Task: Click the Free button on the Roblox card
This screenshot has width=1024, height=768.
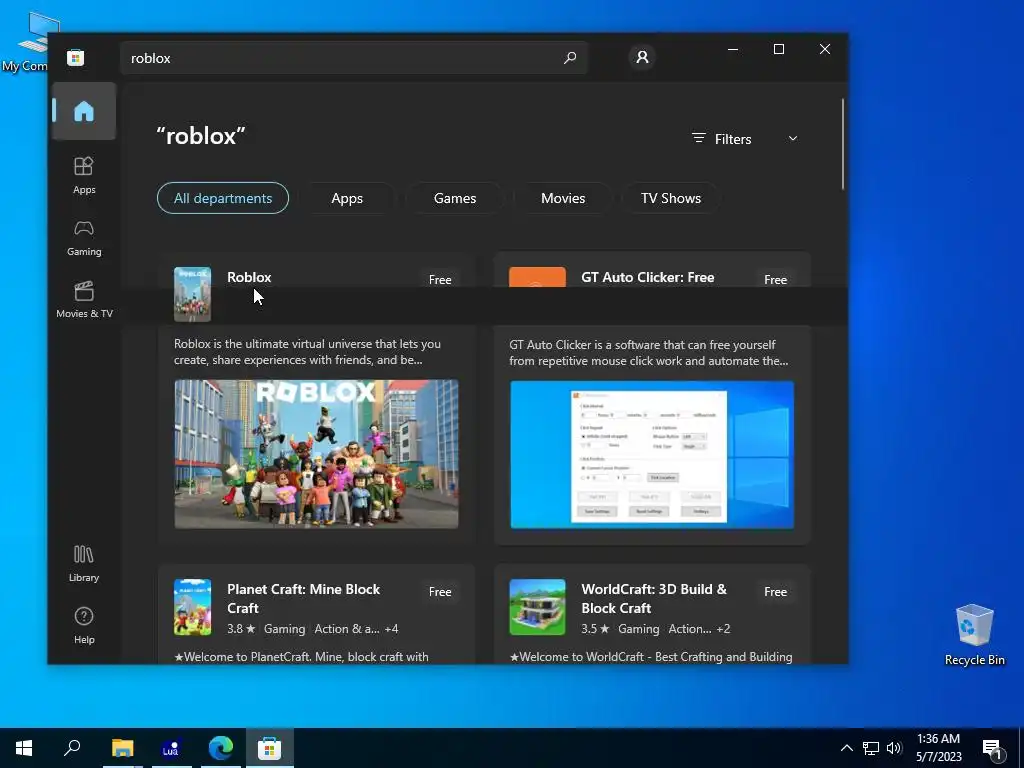Action: [440, 279]
